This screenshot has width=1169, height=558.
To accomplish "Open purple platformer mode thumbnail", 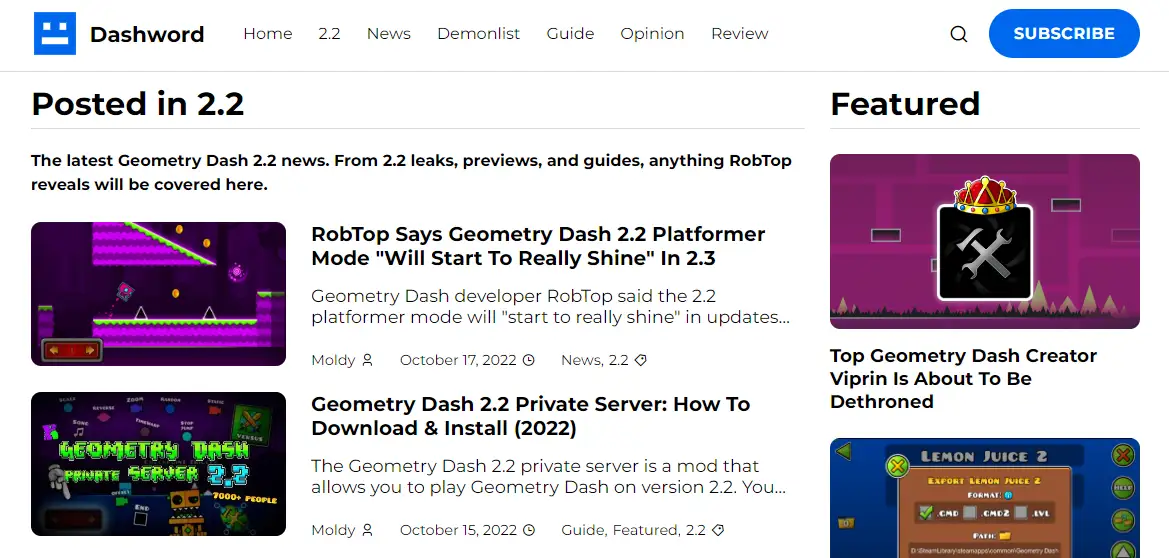I will tap(158, 294).
